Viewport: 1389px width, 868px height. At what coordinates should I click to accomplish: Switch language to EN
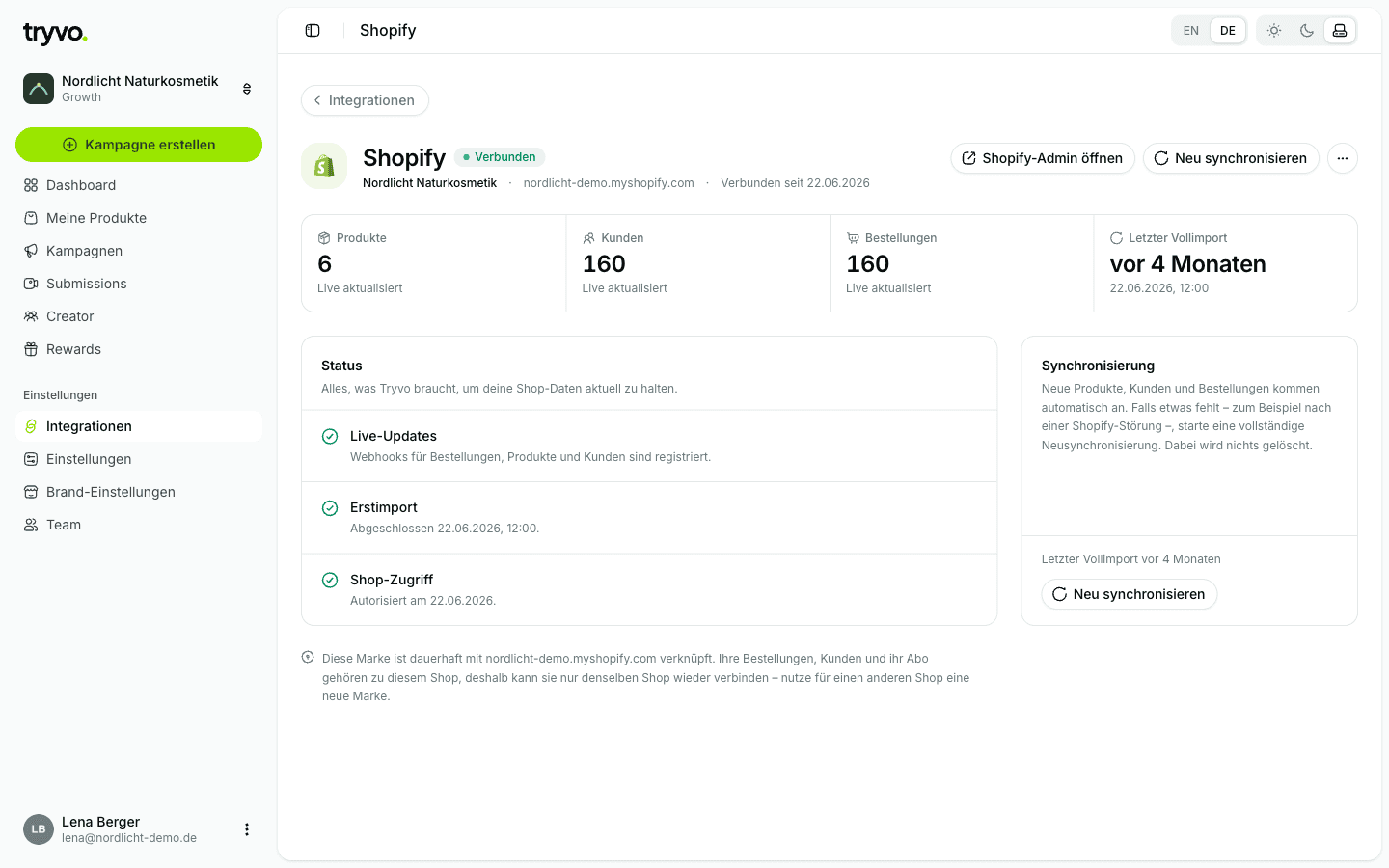(1191, 31)
